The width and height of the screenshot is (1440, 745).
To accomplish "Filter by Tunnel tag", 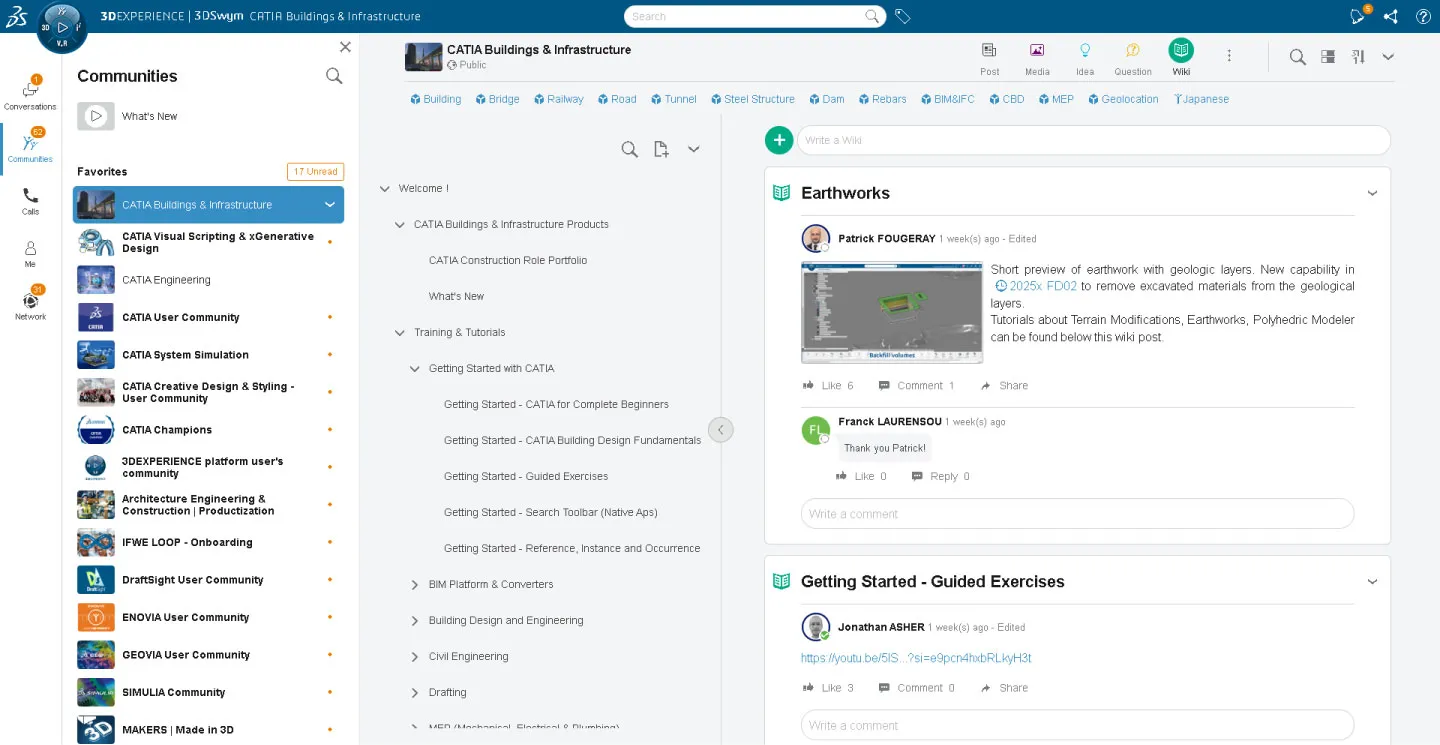I will pyautogui.click(x=674, y=99).
